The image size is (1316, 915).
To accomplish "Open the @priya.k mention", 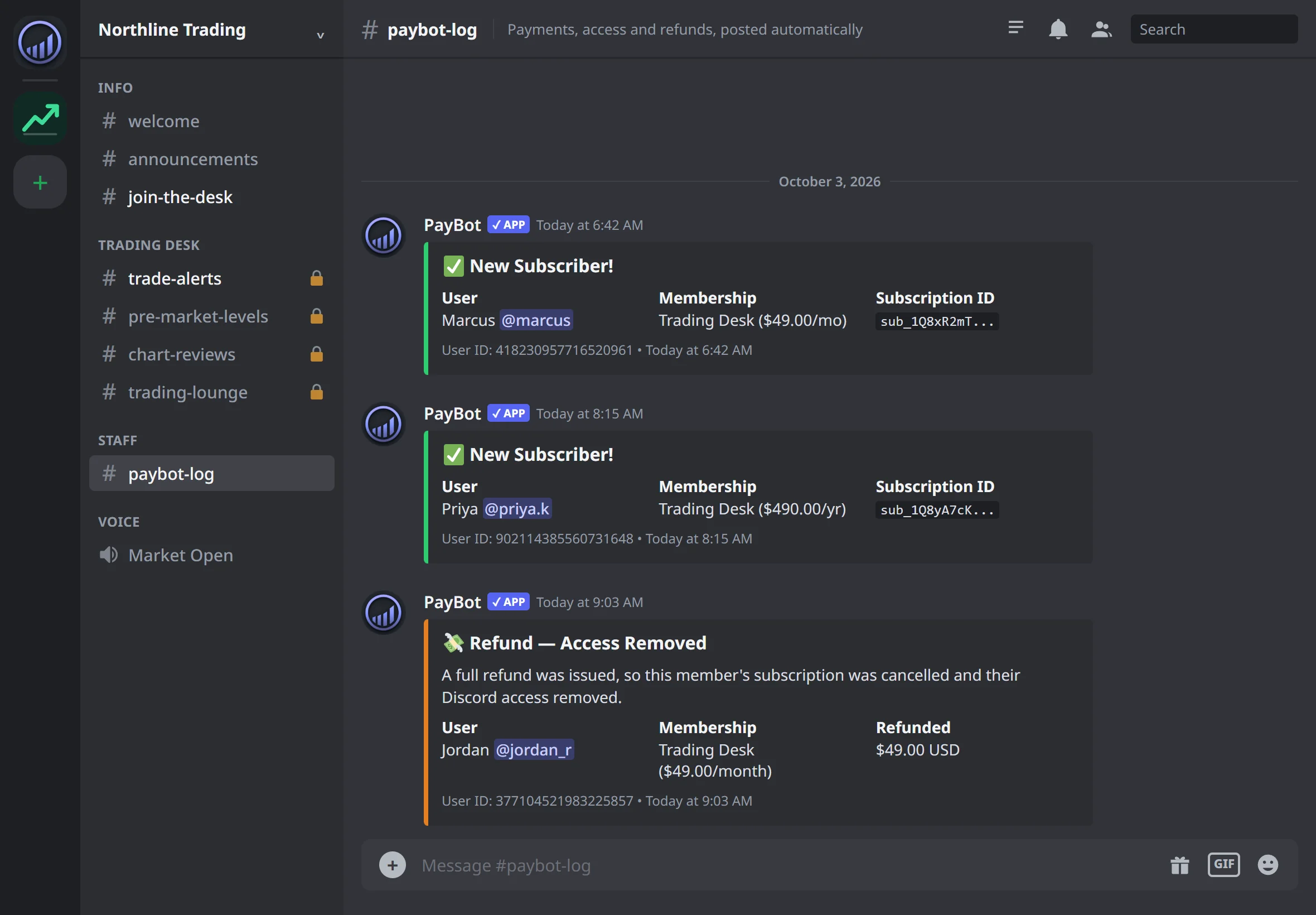I will point(517,508).
